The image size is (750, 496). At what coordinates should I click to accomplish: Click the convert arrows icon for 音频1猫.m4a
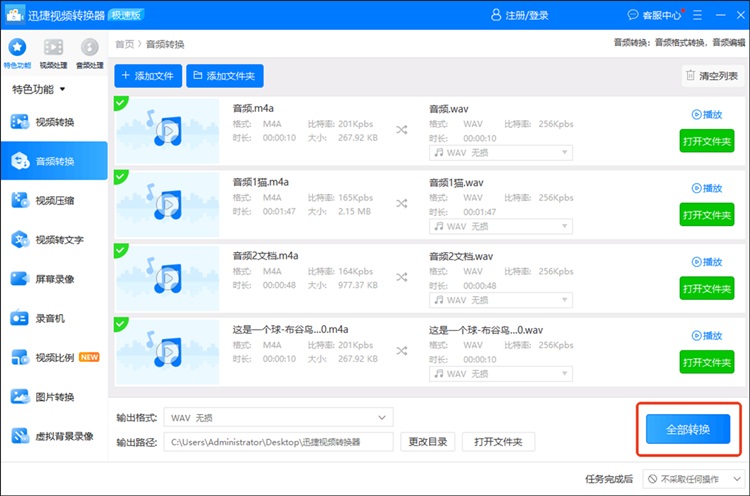[x=402, y=203]
